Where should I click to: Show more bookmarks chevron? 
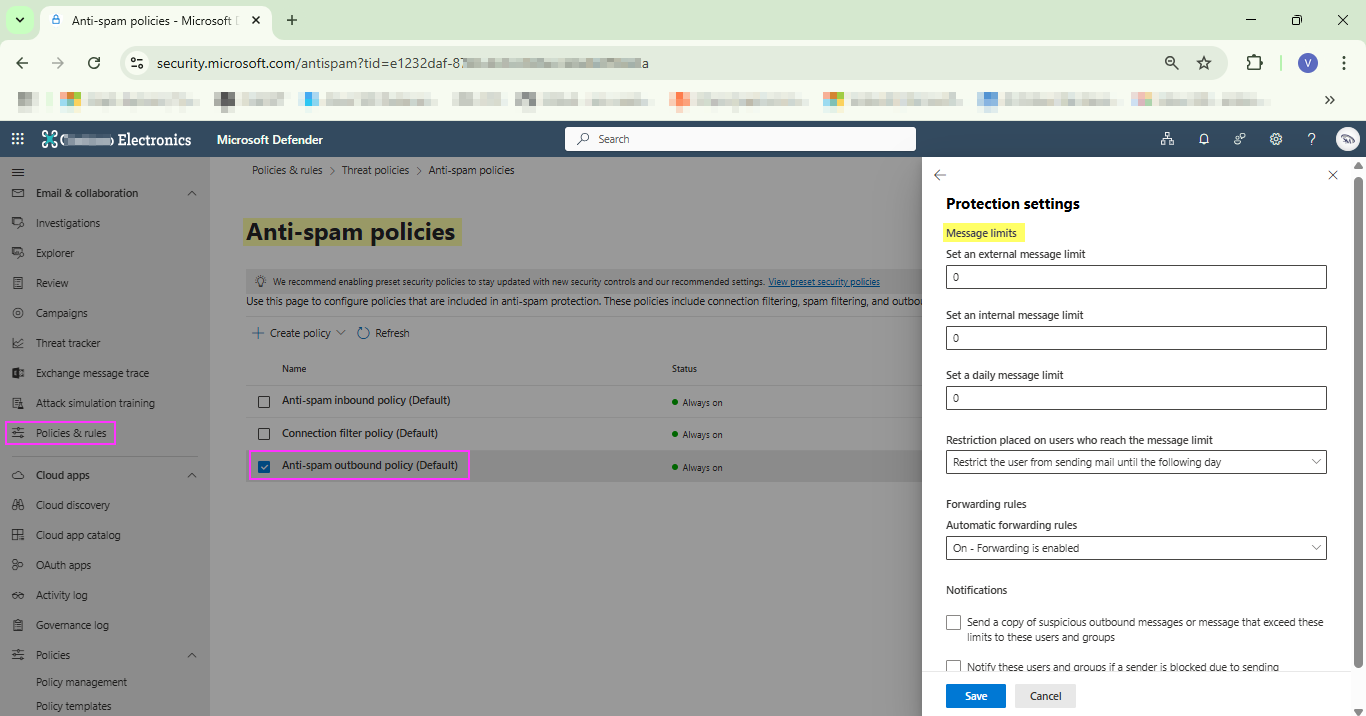coord(1330,99)
